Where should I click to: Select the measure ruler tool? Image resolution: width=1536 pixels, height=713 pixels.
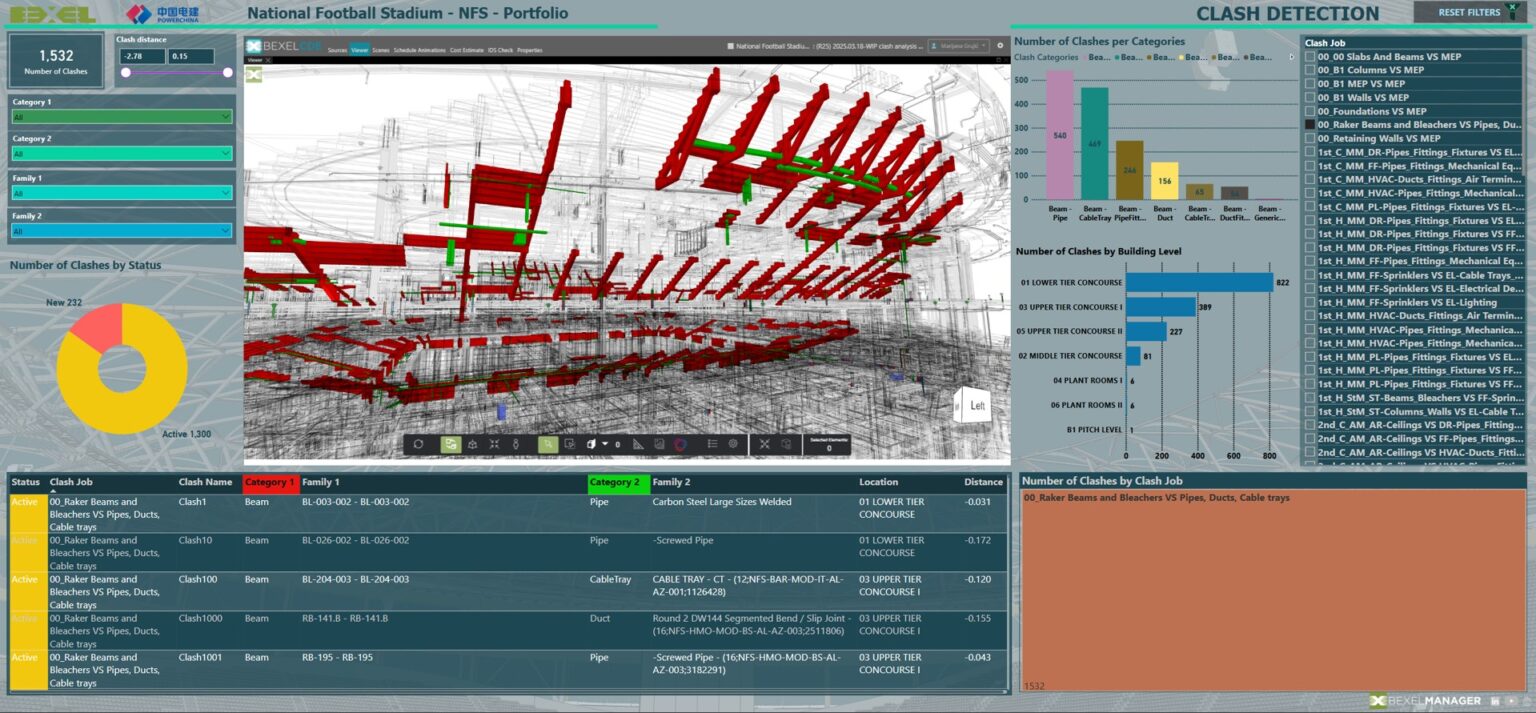click(638, 443)
